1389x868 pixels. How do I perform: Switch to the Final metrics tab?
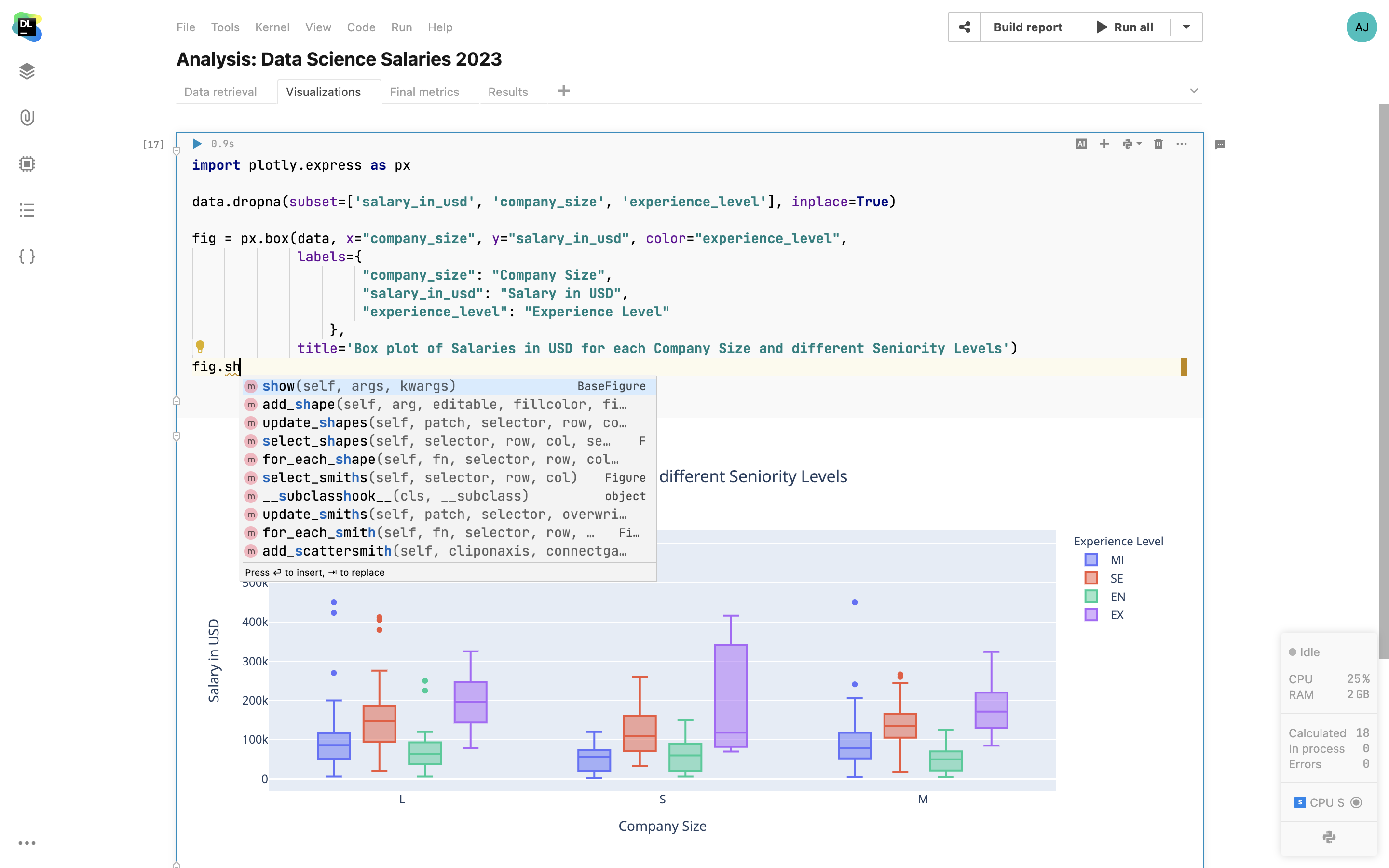pyautogui.click(x=424, y=92)
